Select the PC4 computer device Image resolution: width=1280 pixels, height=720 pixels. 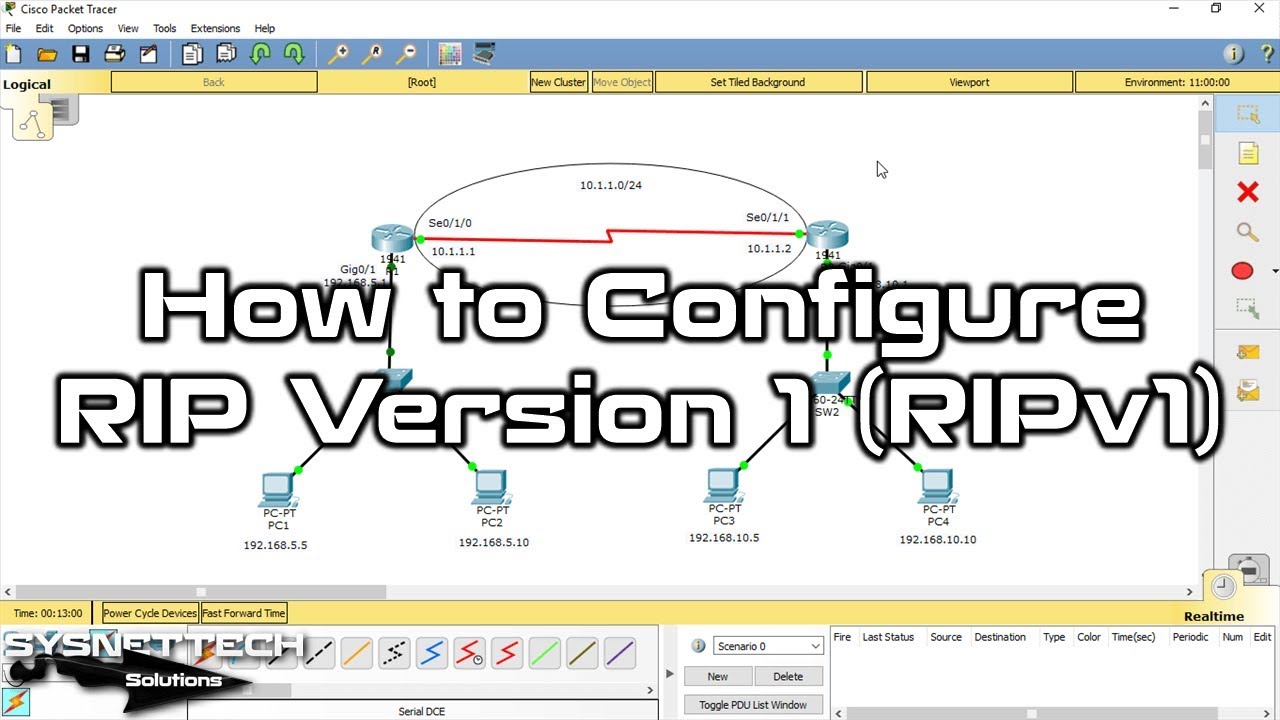(x=937, y=487)
